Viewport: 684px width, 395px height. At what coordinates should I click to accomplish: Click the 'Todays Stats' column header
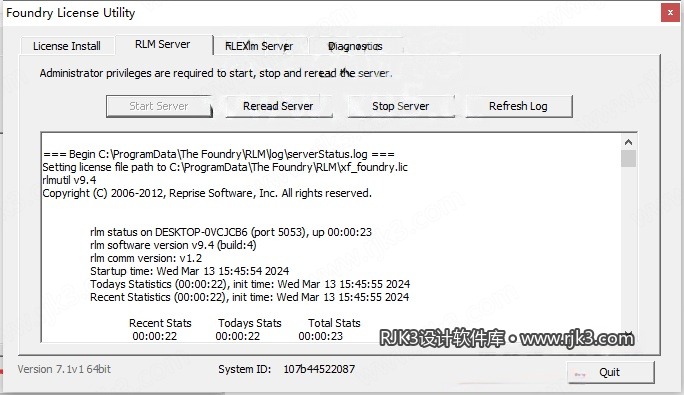[x=250, y=323]
